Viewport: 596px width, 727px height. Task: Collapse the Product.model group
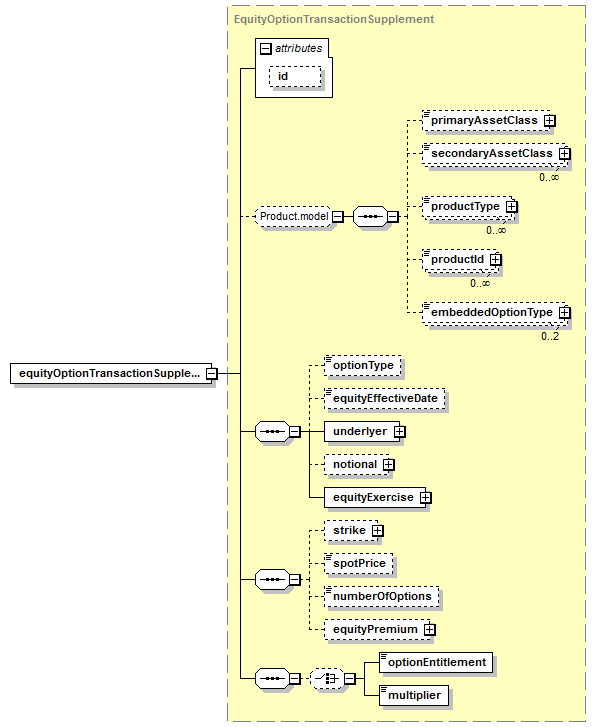338,217
